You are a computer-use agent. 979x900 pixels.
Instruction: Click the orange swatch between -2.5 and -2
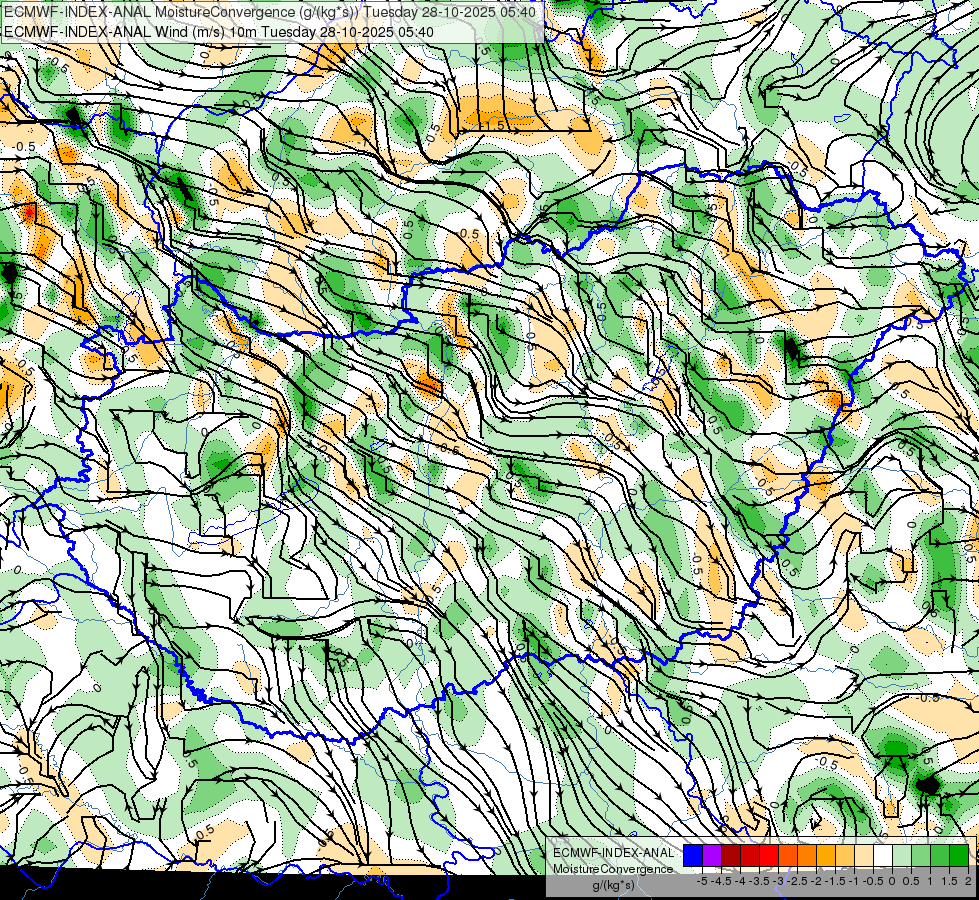click(x=807, y=855)
